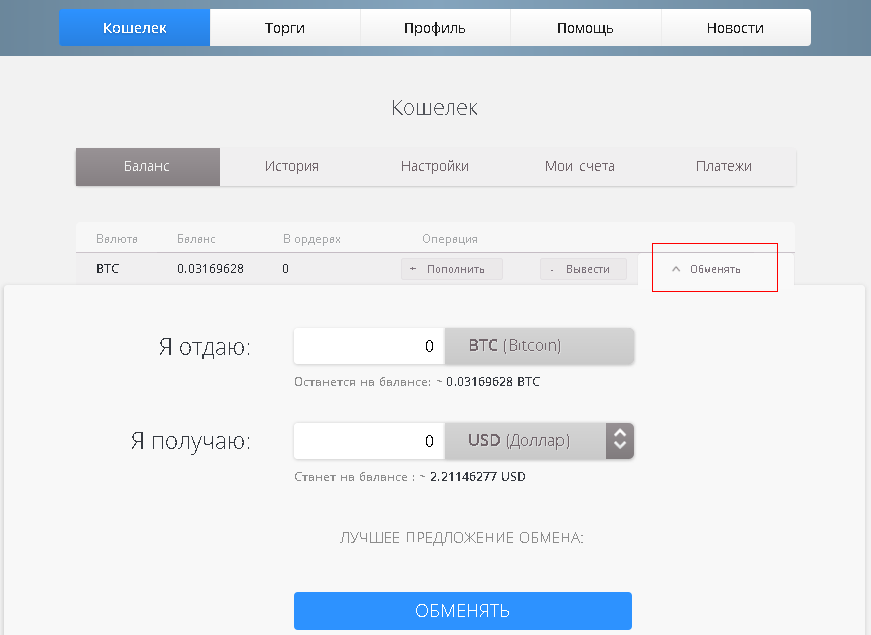
Task: Open the Новости navigation tab
Action: [735, 28]
